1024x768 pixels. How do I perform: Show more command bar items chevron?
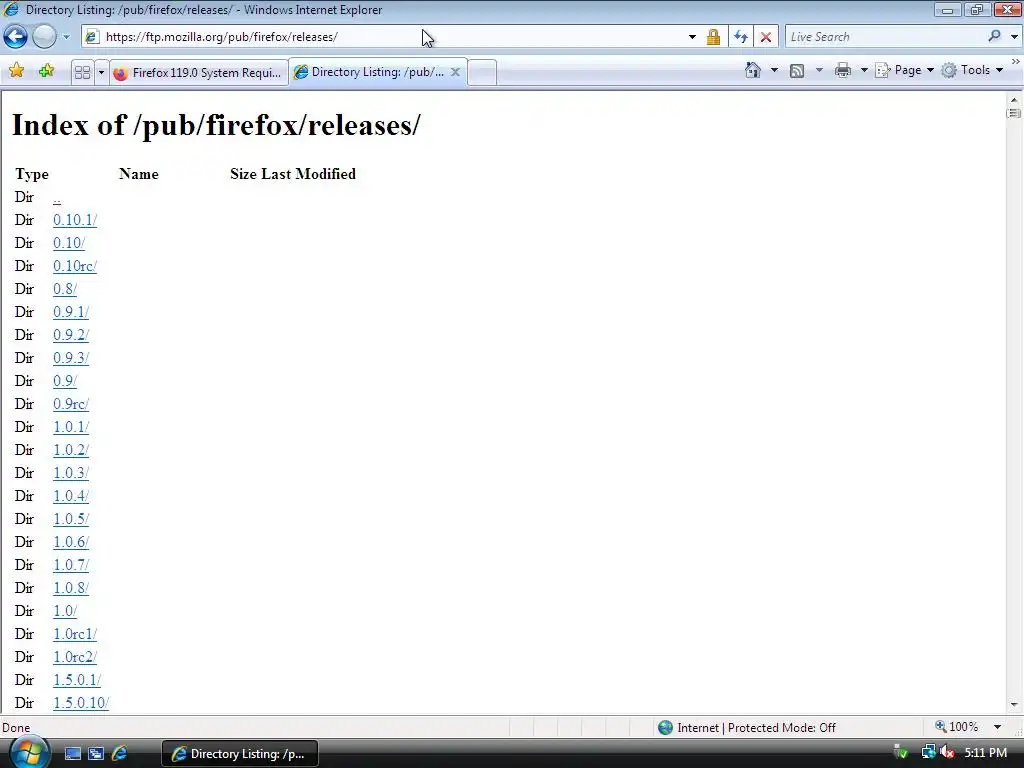pos(1016,61)
